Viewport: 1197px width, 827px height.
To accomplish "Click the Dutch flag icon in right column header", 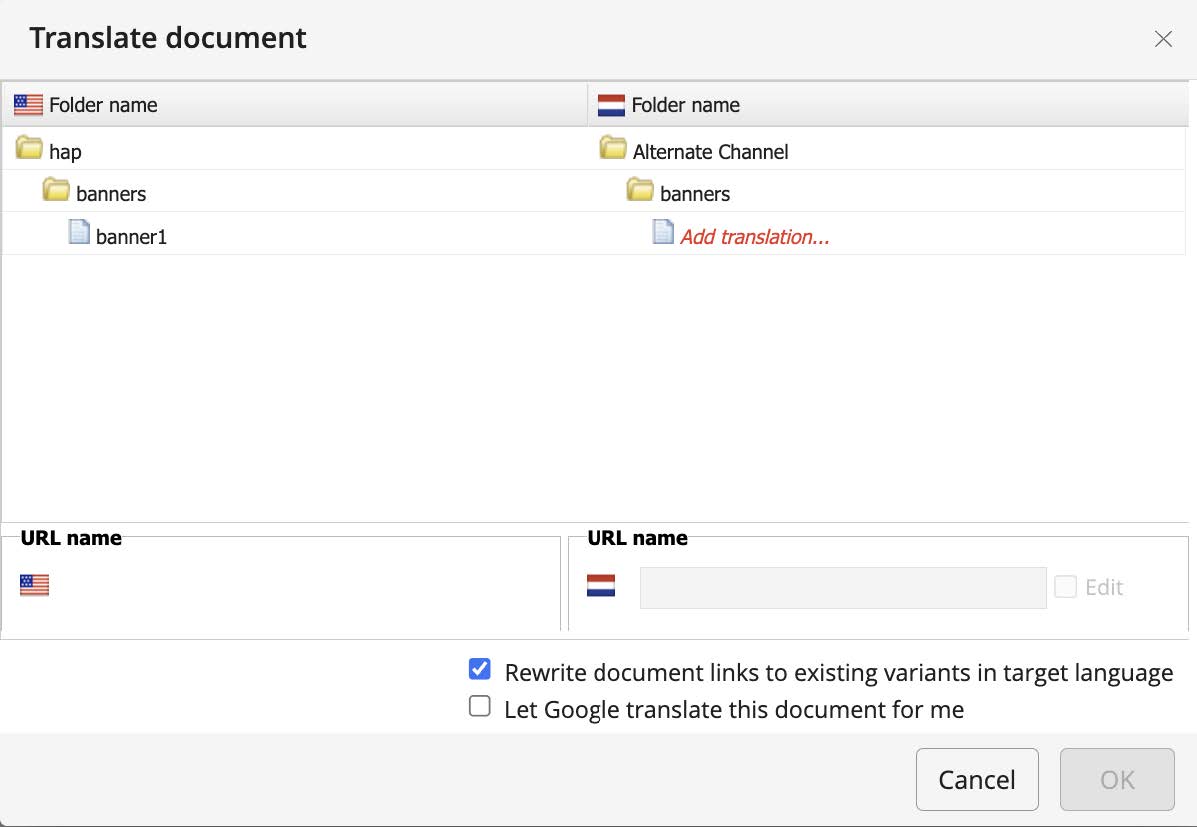I will (x=611, y=105).
